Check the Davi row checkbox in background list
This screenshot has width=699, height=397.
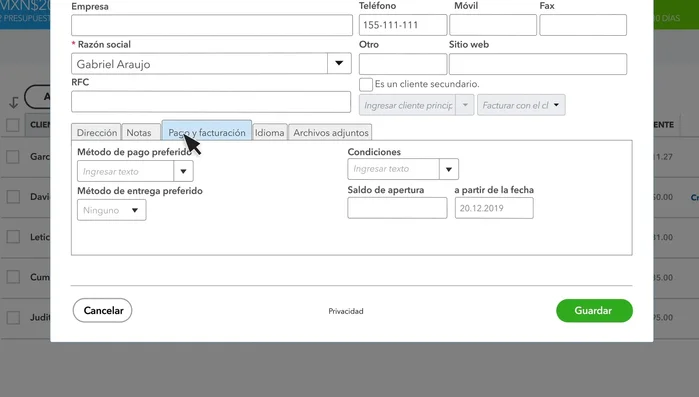pyautogui.click(x=13, y=197)
